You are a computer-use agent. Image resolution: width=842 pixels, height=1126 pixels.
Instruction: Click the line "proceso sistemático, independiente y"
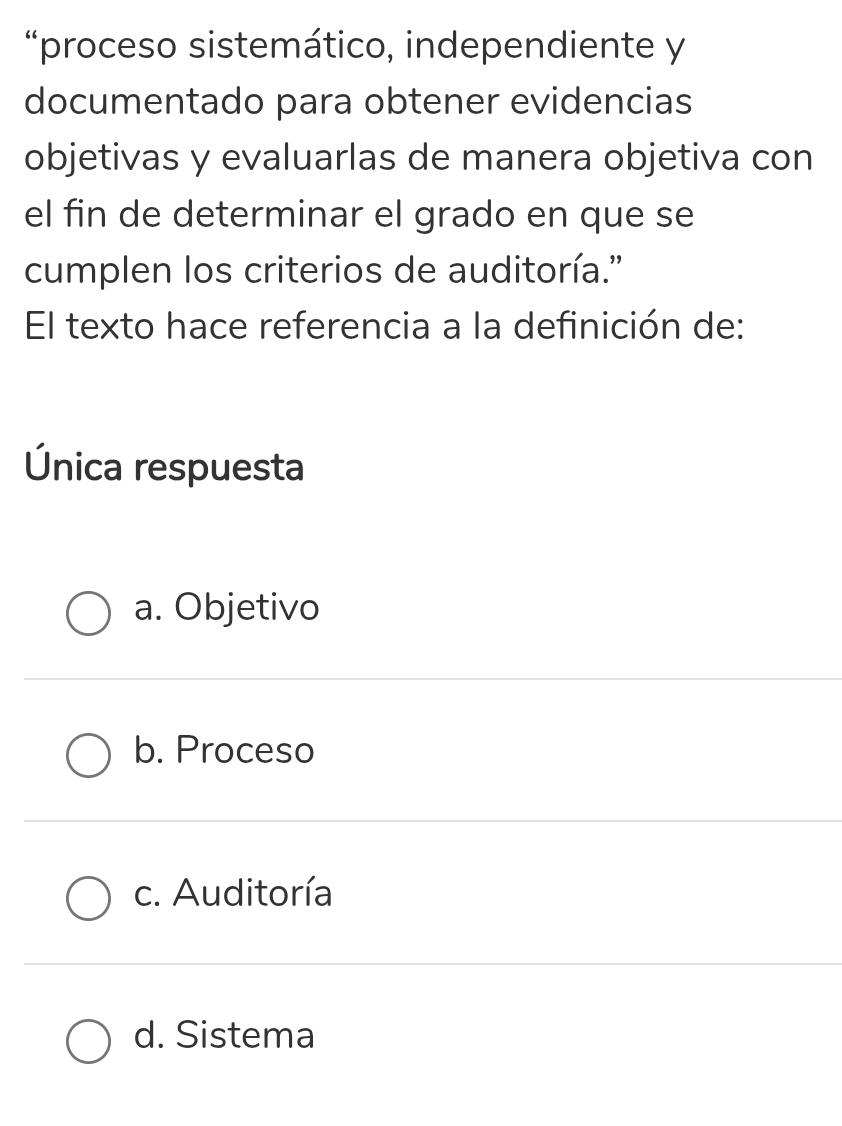click(x=355, y=46)
